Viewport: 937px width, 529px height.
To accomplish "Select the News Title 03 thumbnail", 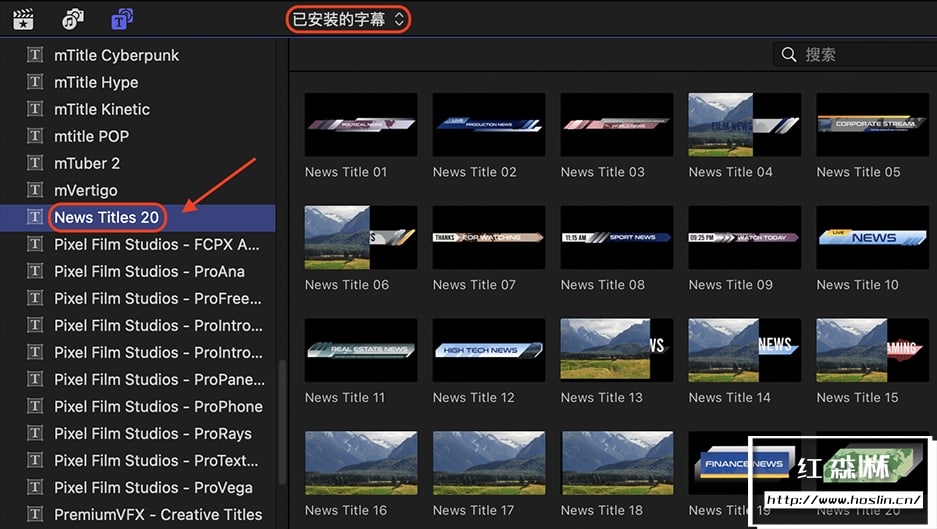I will click(x=617, y=124).
